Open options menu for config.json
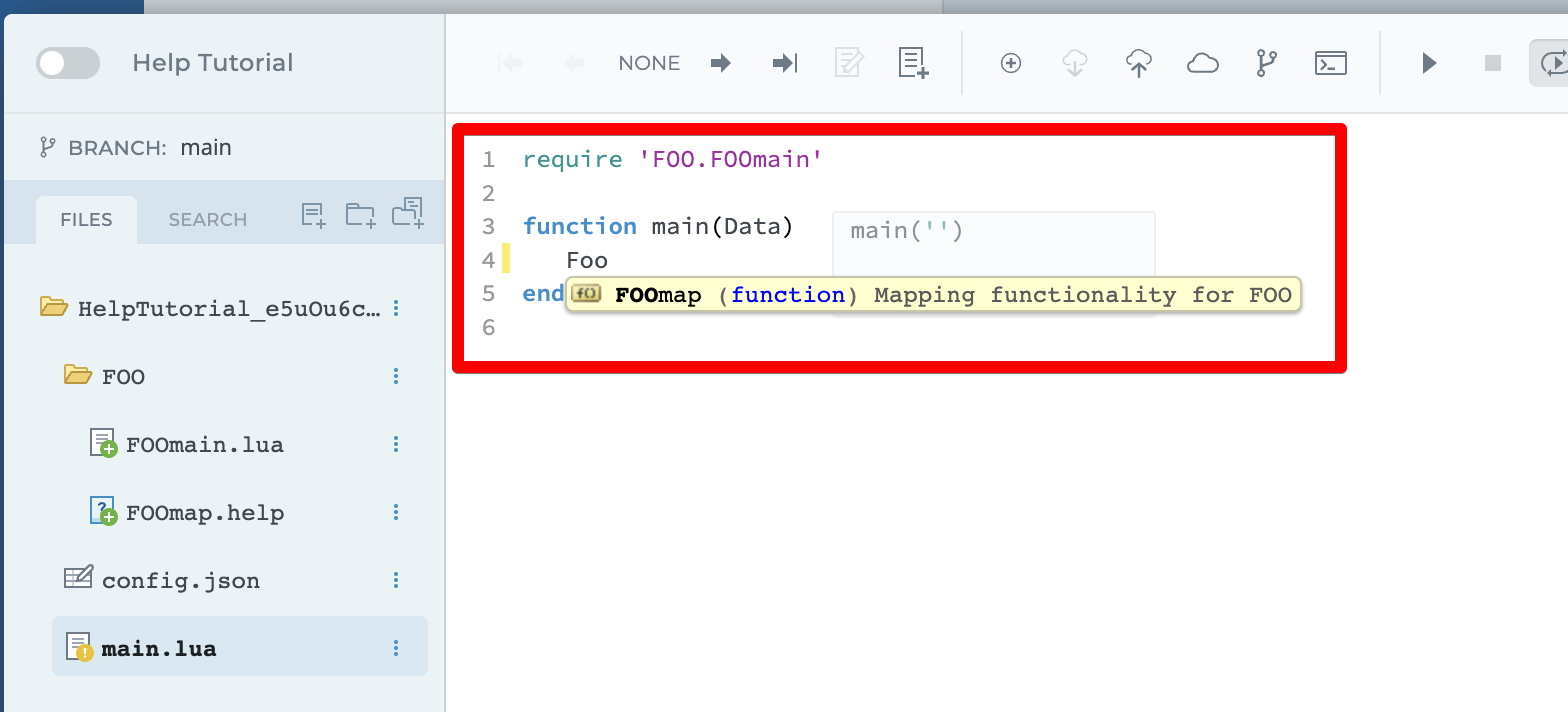Screen dimensions: 1568x712 pos(396,580)
